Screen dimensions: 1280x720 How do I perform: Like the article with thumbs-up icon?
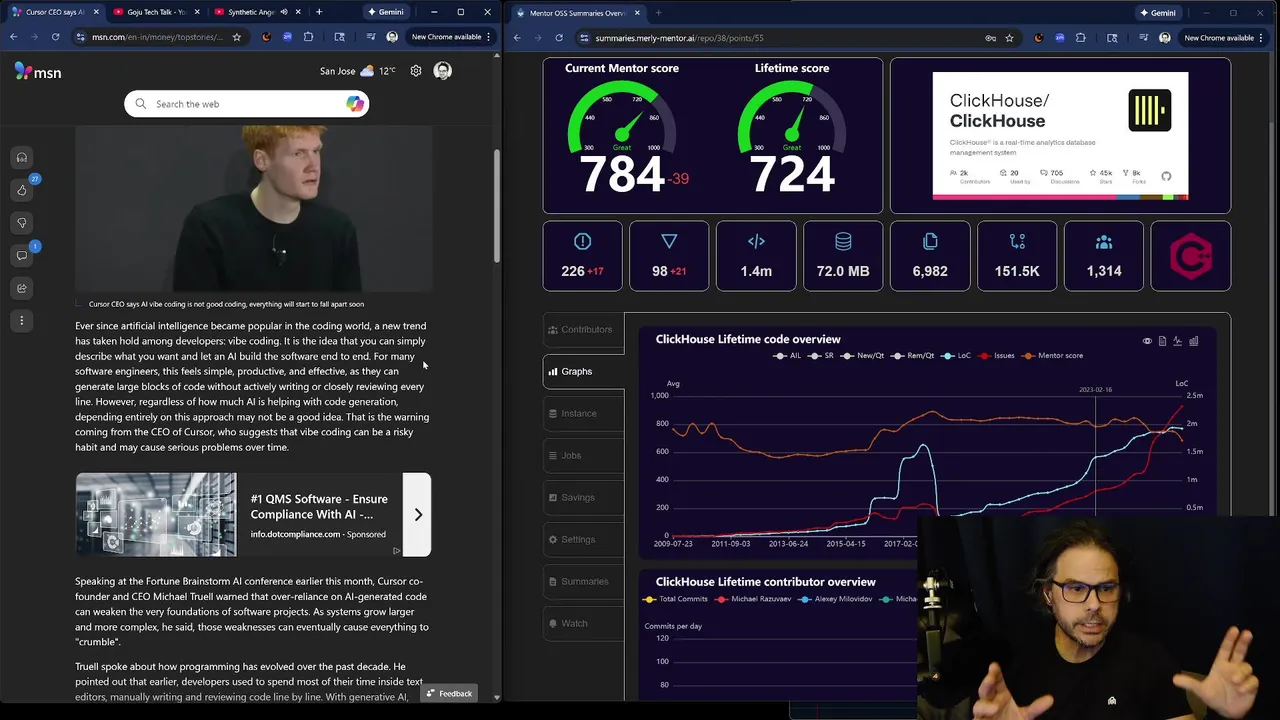coord(22,190)
